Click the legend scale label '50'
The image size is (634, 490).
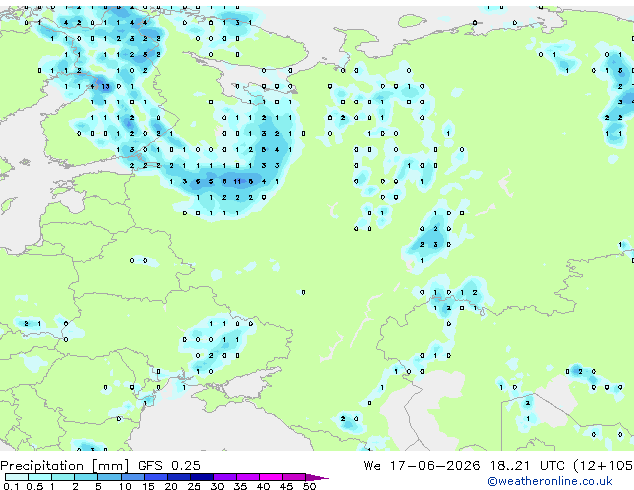(x=309, y=486)
